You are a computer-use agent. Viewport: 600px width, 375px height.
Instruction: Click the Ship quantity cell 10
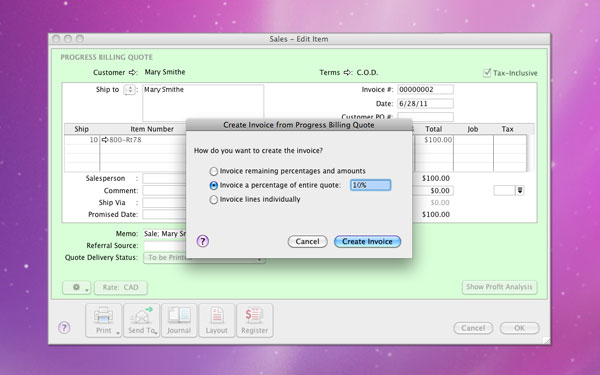coord(82,140)
